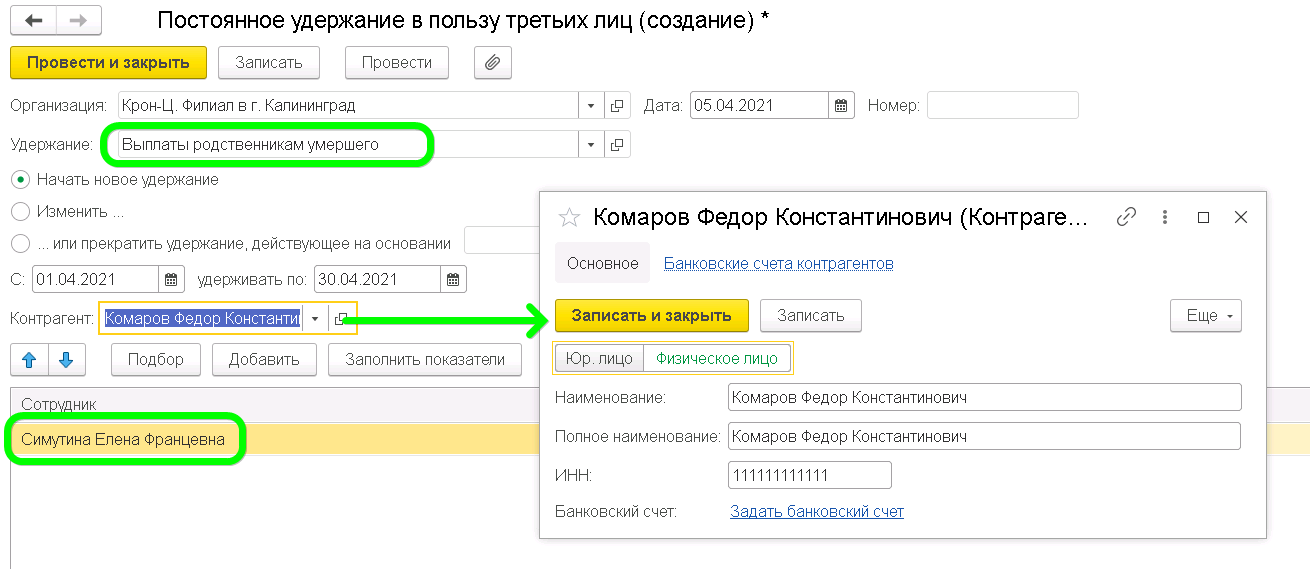Expand the Организация dropdown list
1310x569 pixels.
tap(590, 105)
